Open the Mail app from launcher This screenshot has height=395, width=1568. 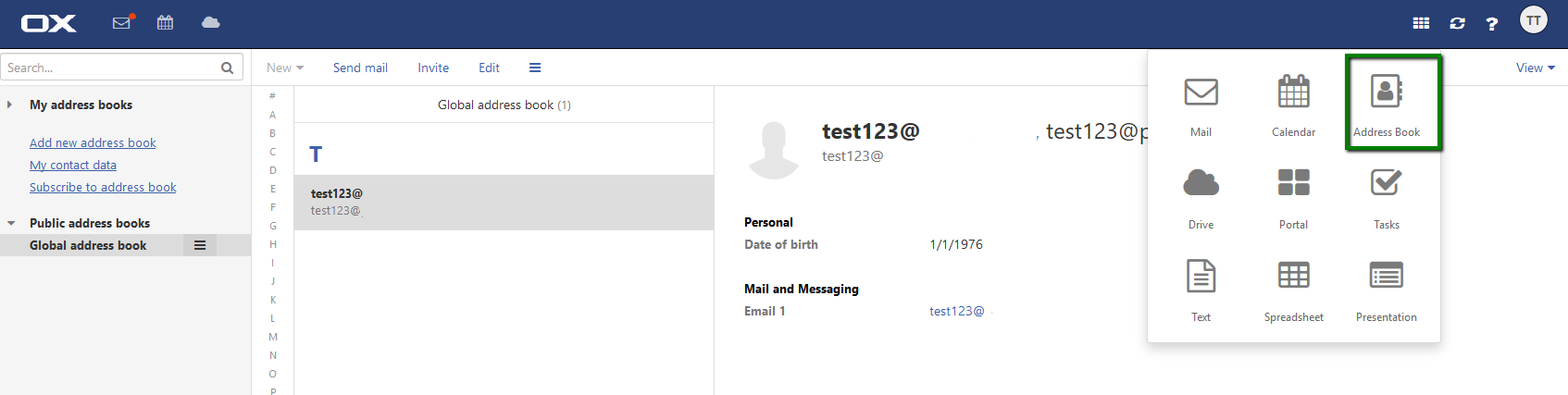(1201, 104)
